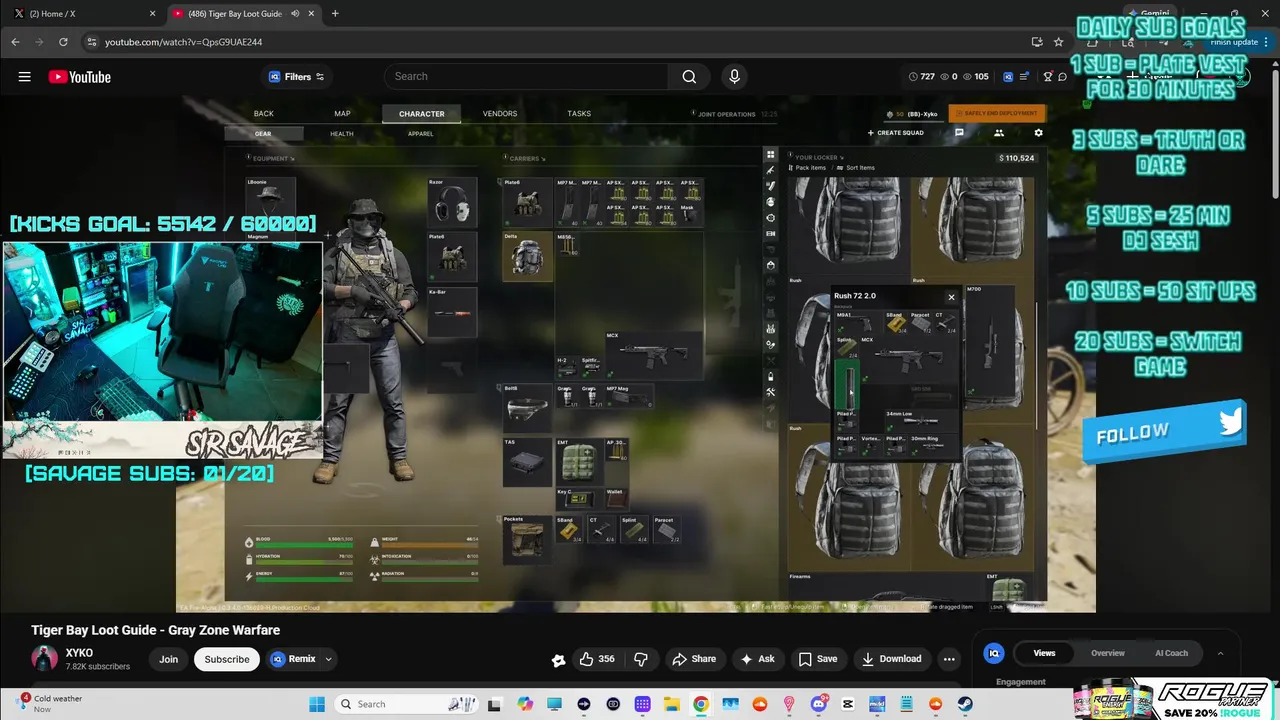Click Pack items in locker

click(808, 168)
